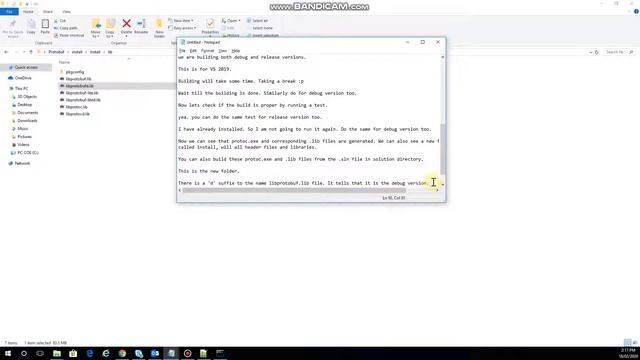Open Notepad's View menu
The image size is (640, 360).
pyautogui.click(x=222, y=51)
